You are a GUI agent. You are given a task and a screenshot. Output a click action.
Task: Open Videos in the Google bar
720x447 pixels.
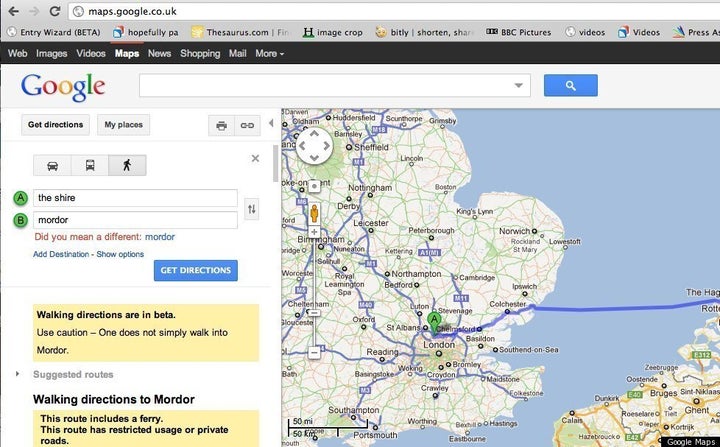pyautogui.click(x=91, y=53)
